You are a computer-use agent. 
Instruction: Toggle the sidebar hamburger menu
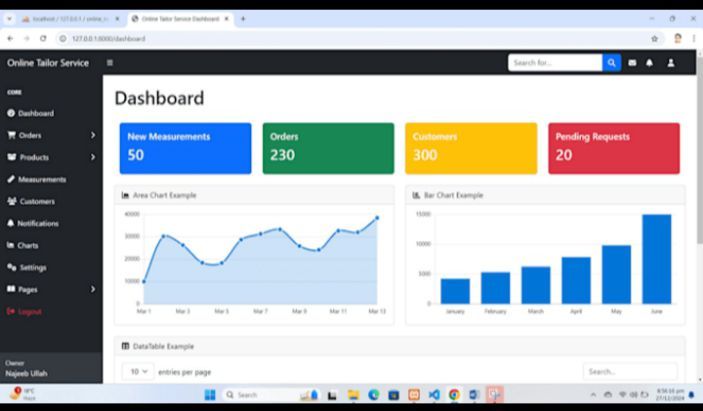110,63
